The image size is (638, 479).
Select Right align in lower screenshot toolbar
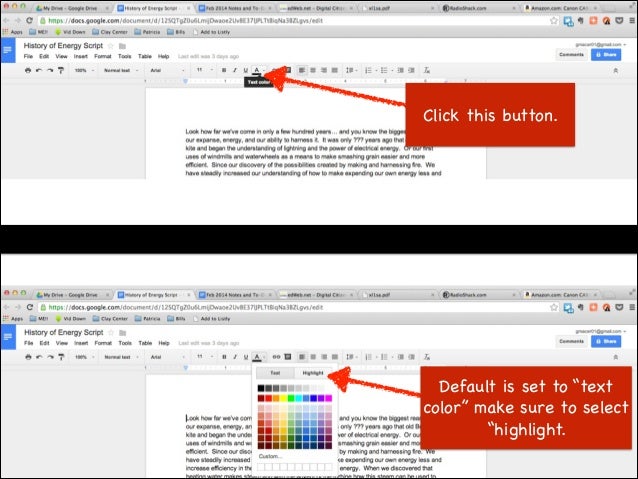(x=324, y=357)
